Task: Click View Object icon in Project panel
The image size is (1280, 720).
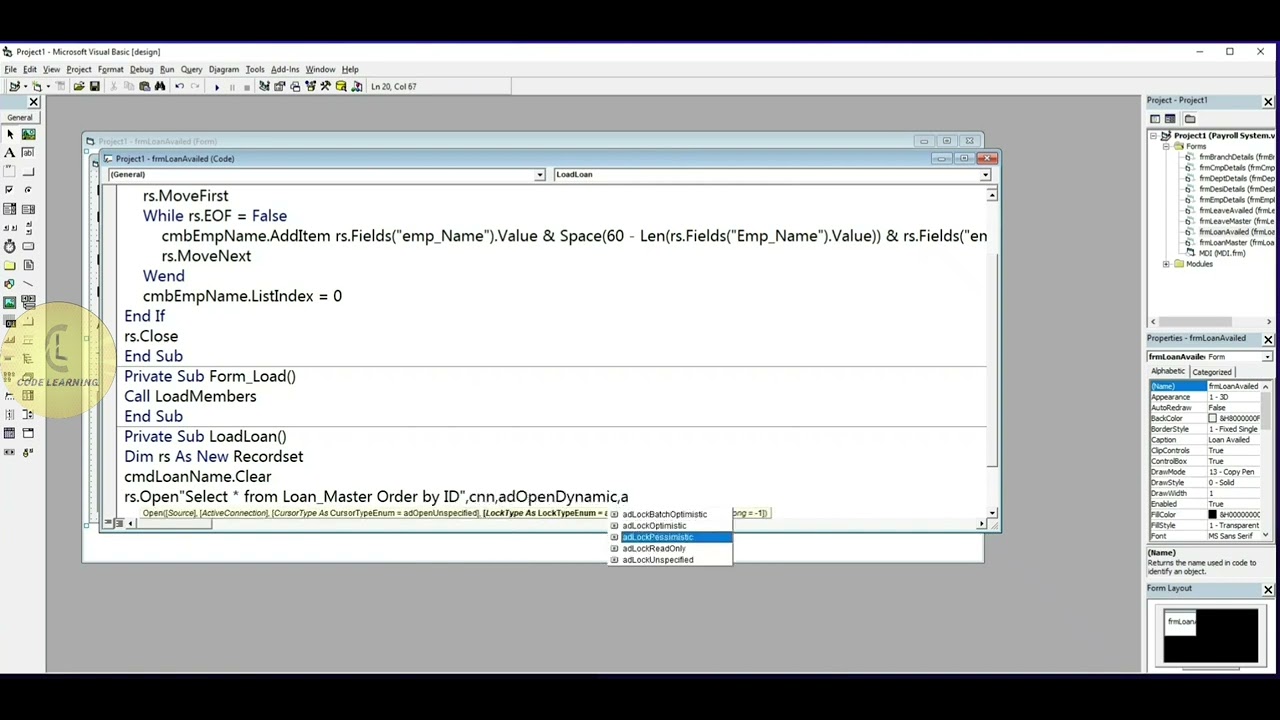Action: pyautogui.click(x=1170, y=119)
